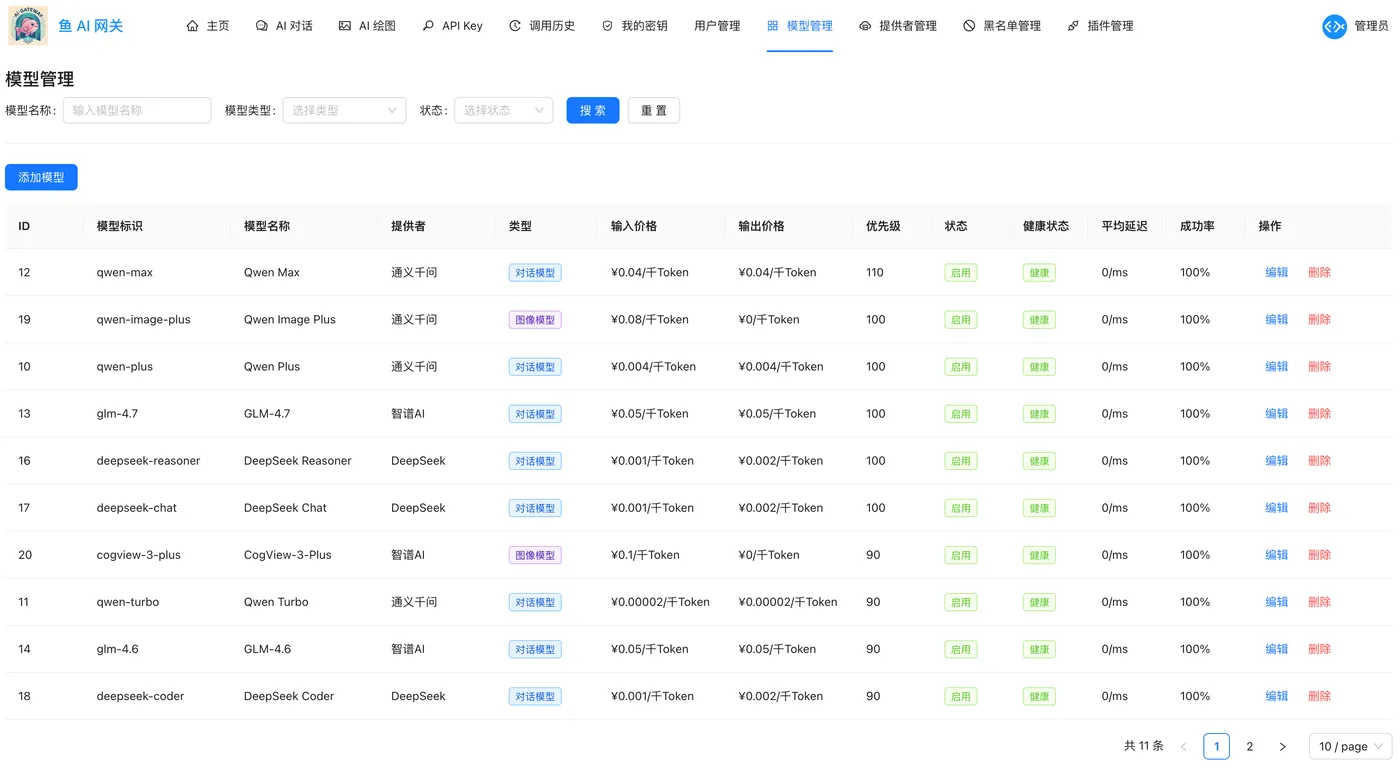
Task: Click the key icon beside API Key
Action: coord(429,26)
